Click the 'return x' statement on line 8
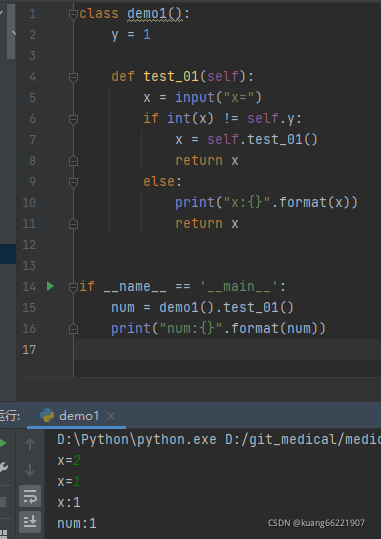This screenshot has height=539, width=381. [207, 161]
